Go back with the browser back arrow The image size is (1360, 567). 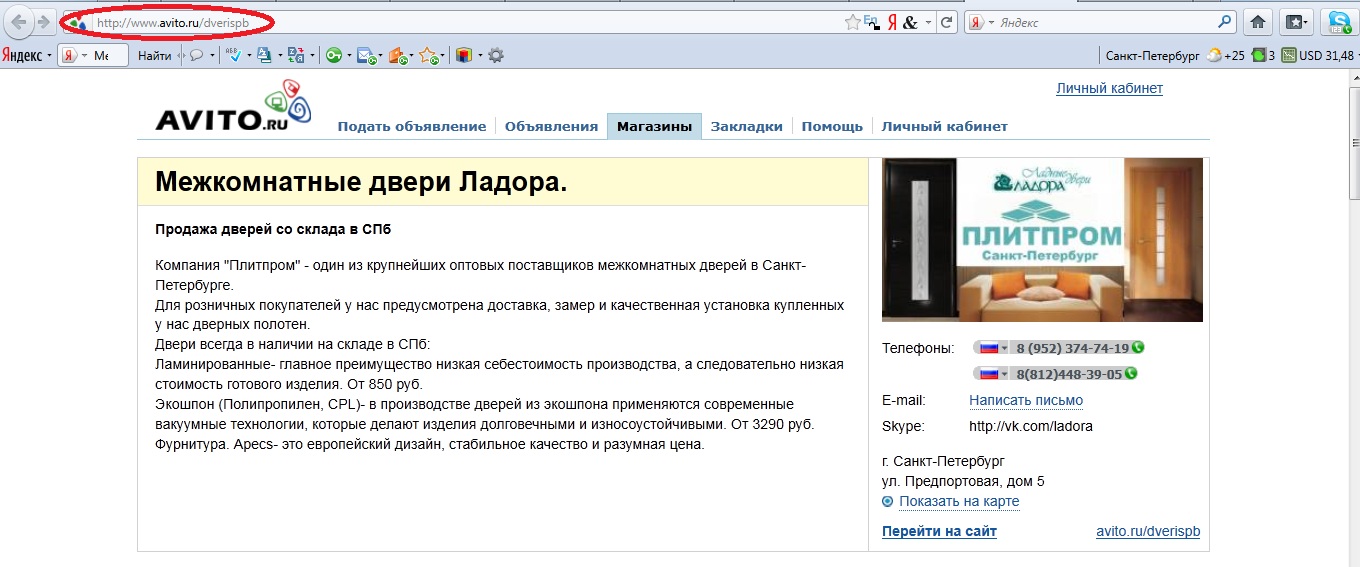18,22
